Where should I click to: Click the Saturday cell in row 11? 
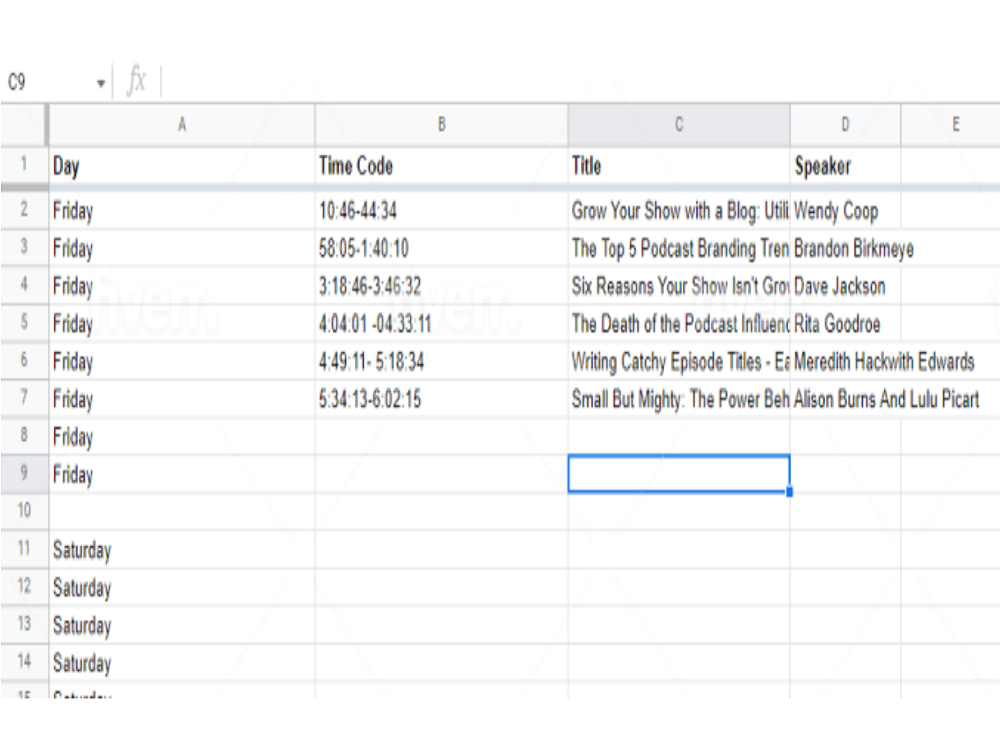coord(182,549)
